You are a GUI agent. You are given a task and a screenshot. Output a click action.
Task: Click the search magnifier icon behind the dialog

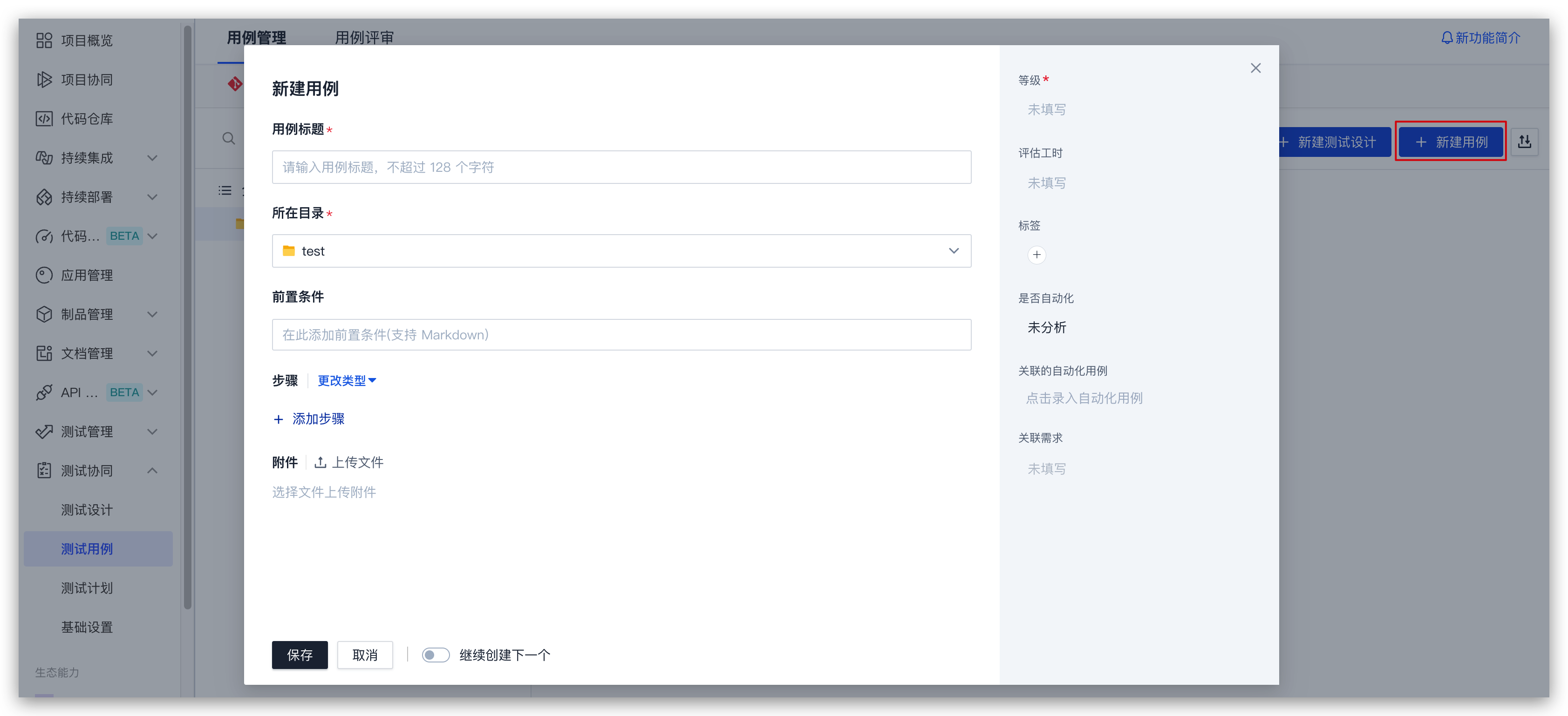[229, 139]
